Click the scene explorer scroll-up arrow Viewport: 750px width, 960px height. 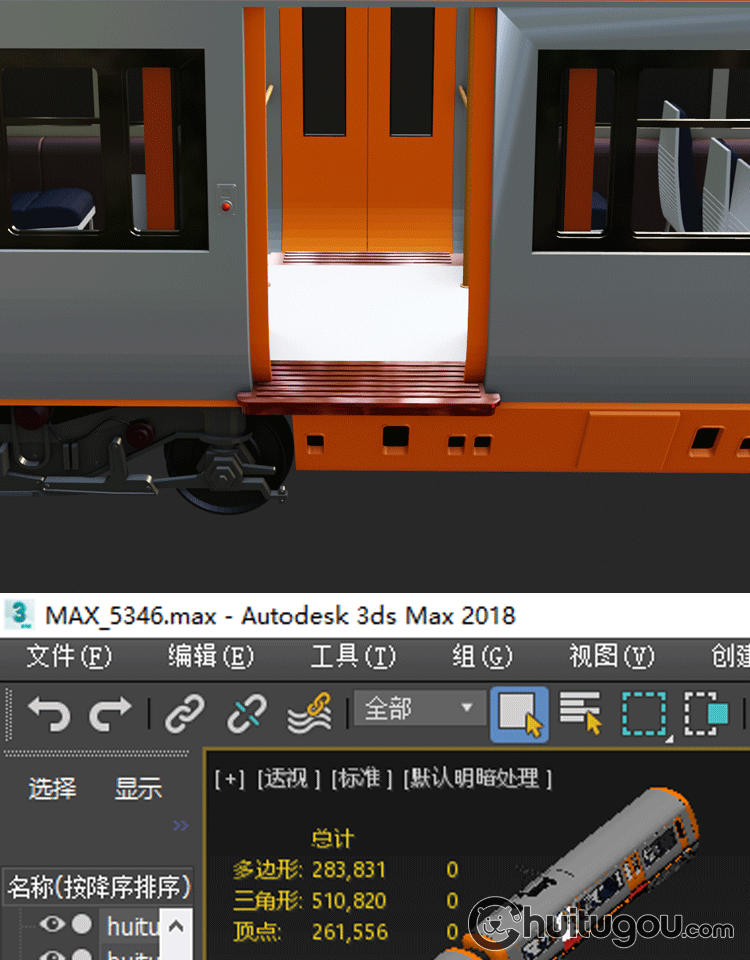pos(176,926)
